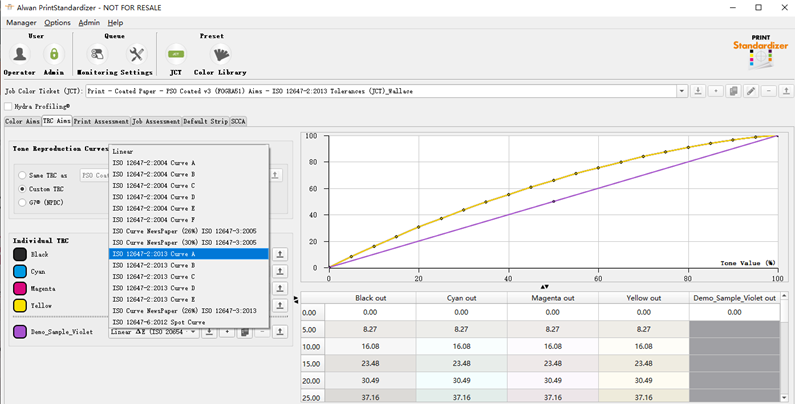Click the Demo_Sample_Violet color swatch
This screenshot has width=795, height=404.
click(20, 332)
